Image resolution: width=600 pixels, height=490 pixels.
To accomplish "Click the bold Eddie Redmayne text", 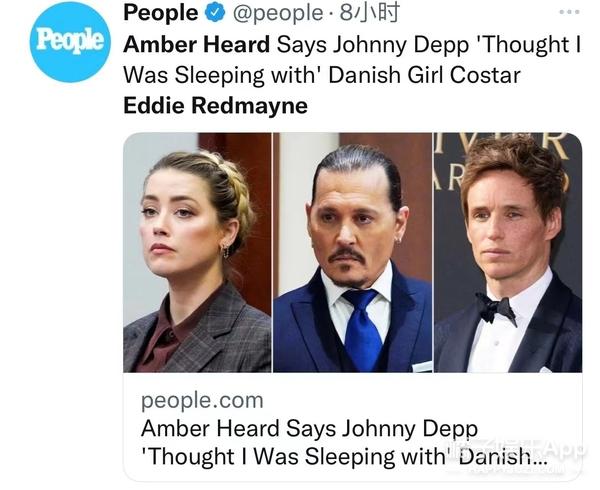I will coord(215,106).
